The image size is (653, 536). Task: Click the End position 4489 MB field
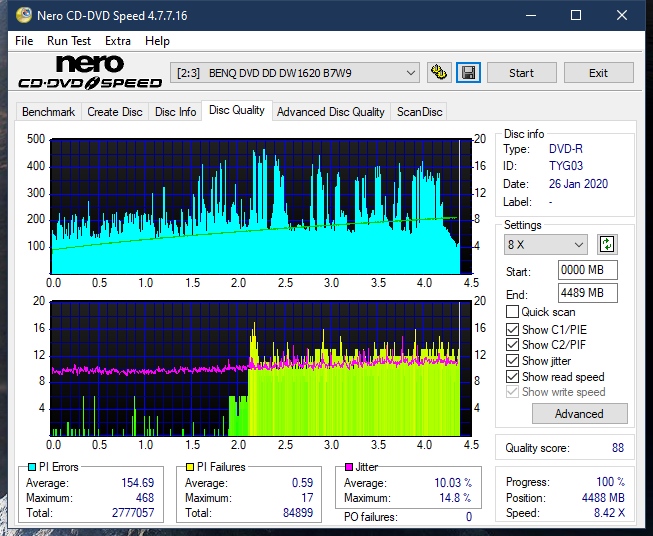pyautogui.click(x=588, y=293)
